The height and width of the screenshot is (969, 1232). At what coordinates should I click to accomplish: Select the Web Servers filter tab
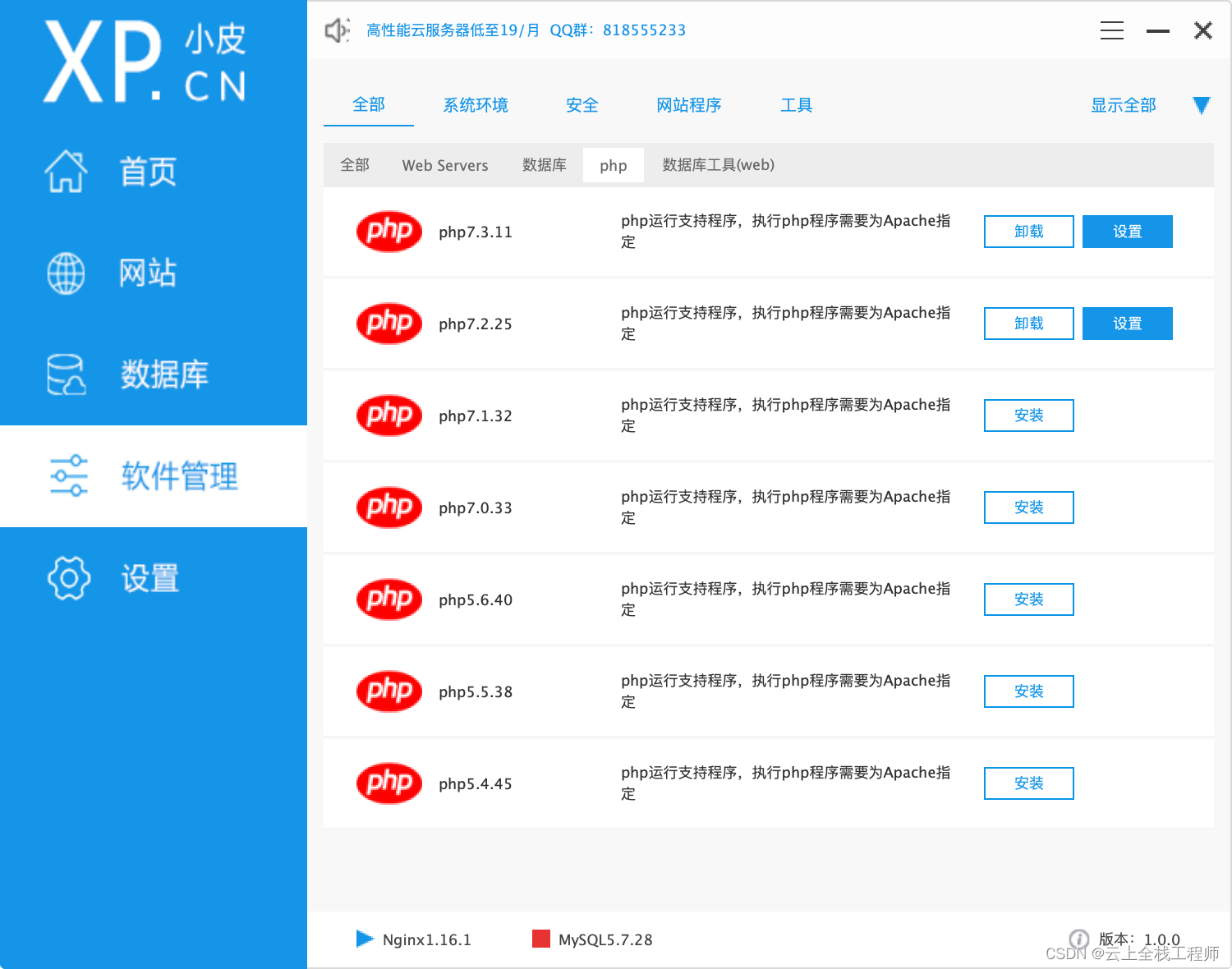(444, 165)
